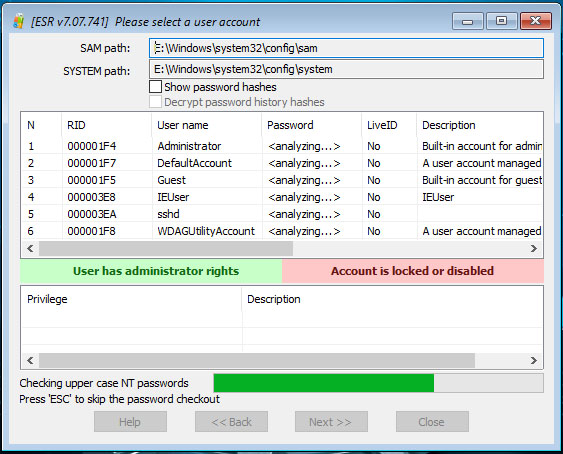Select the sshd account row
The height and width of the screenshot is (454, 563).
[x=282, y=214]
